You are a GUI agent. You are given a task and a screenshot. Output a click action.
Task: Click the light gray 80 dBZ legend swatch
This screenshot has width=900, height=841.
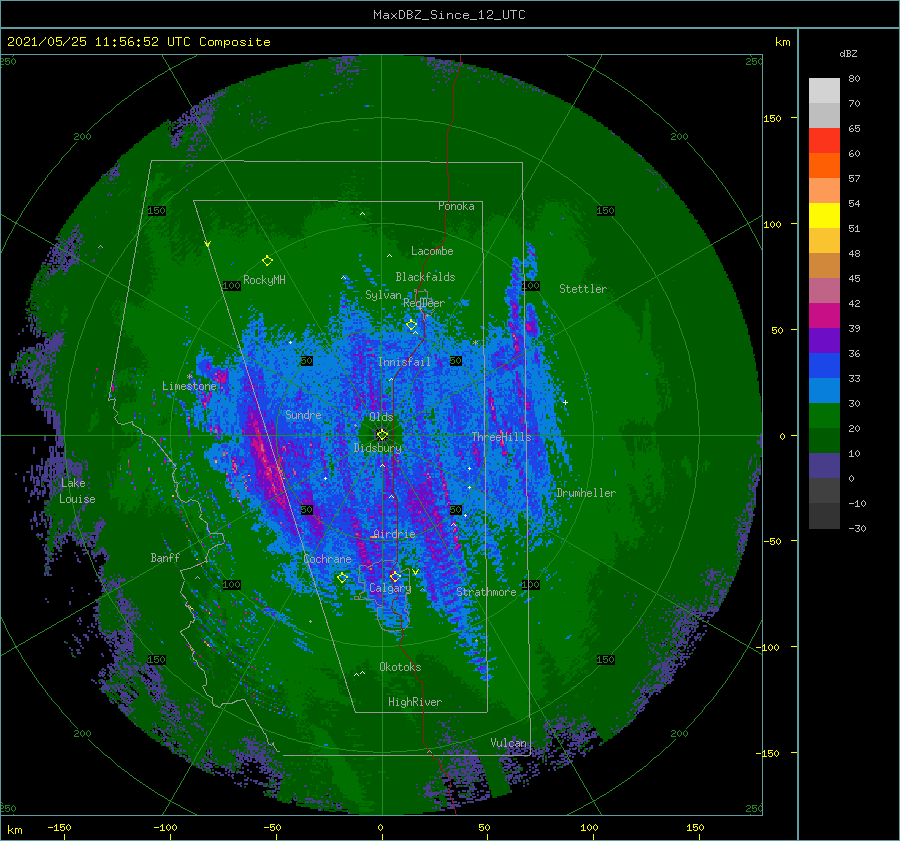click(x=824, y=91)
